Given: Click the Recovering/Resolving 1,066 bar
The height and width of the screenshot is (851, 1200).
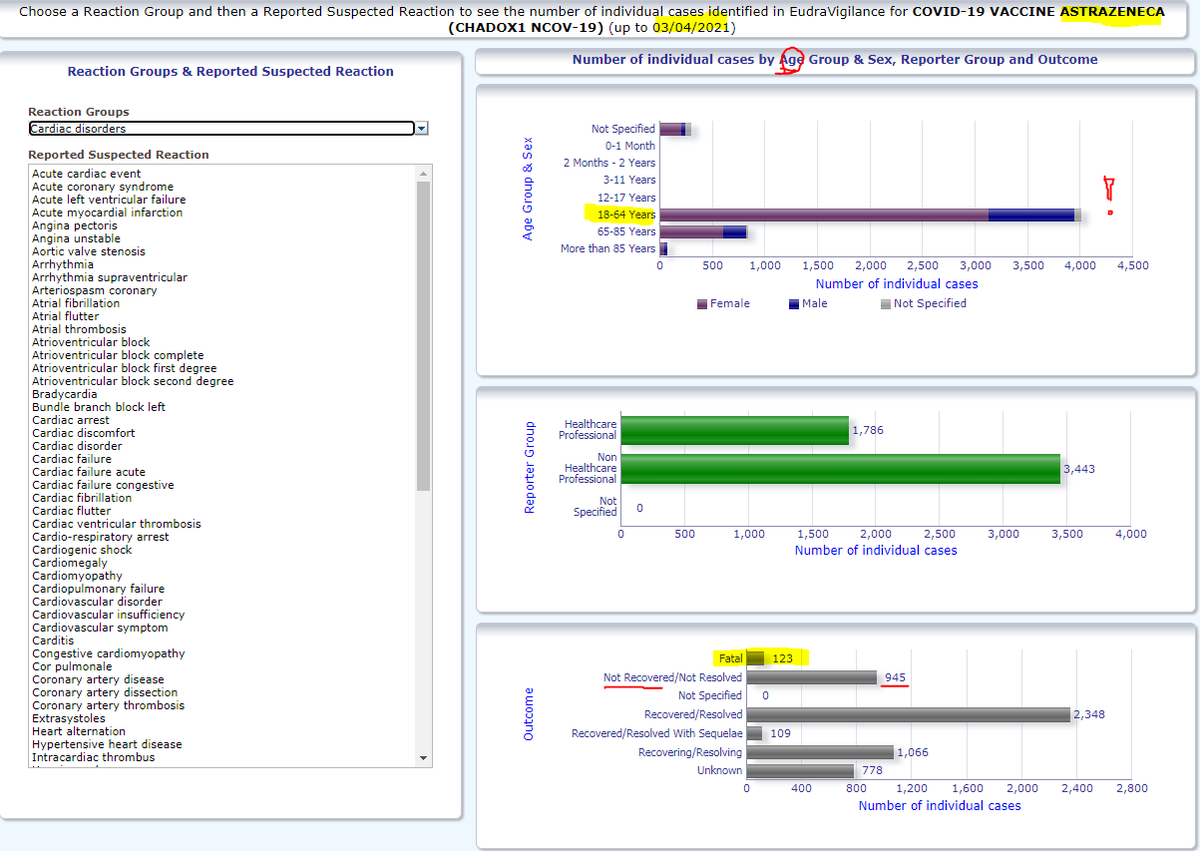Looking at the screenshot, I should (x=820, y=752).
